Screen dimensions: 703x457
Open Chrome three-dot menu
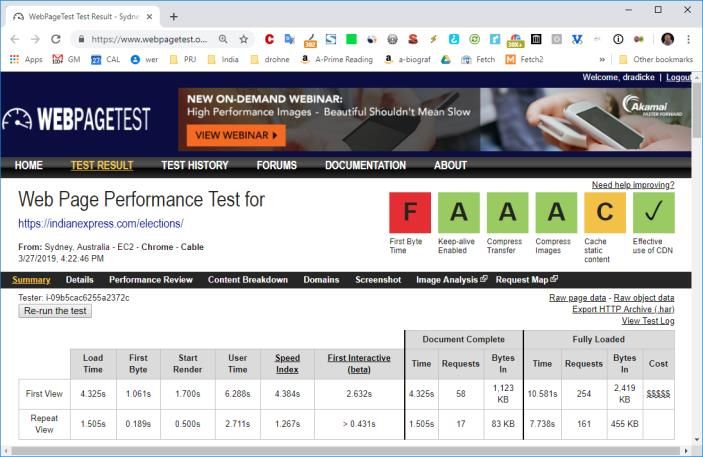688,39
